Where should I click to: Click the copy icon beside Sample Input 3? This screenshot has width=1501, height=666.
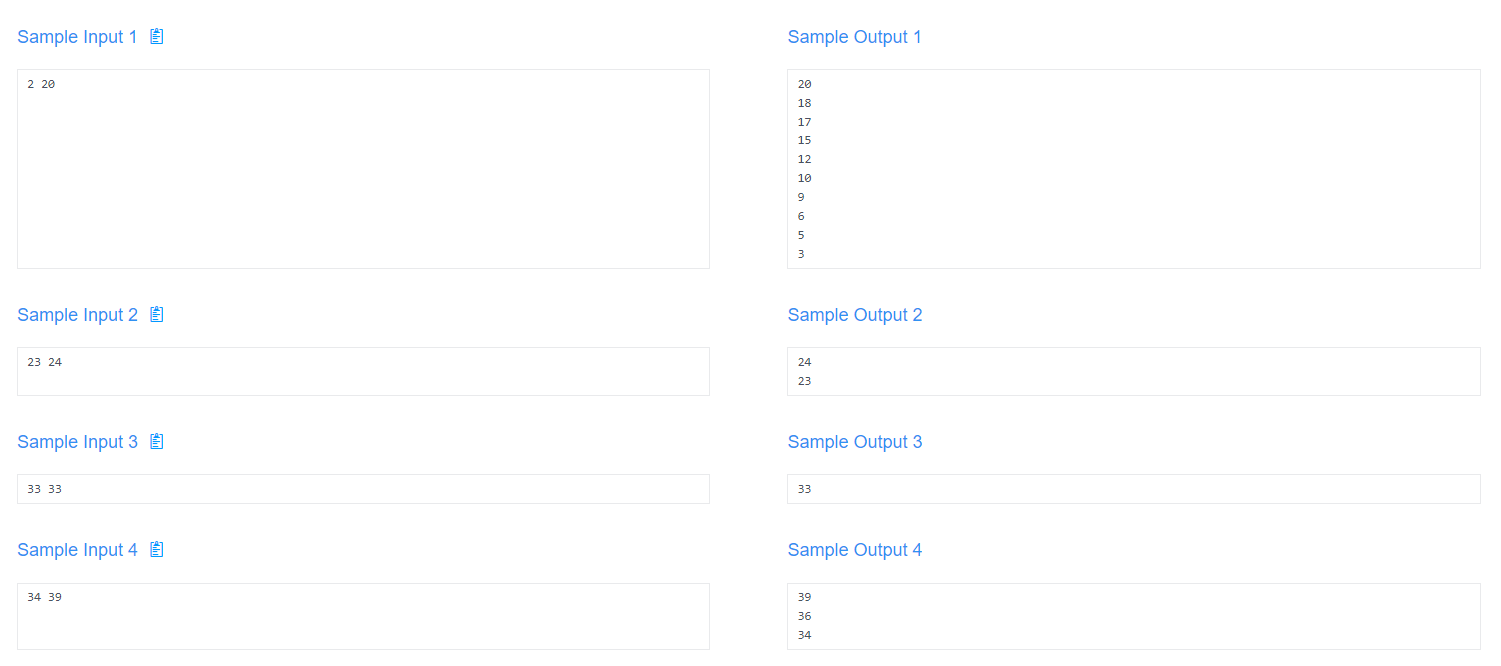pyautogui.click(x=156, y=441)
